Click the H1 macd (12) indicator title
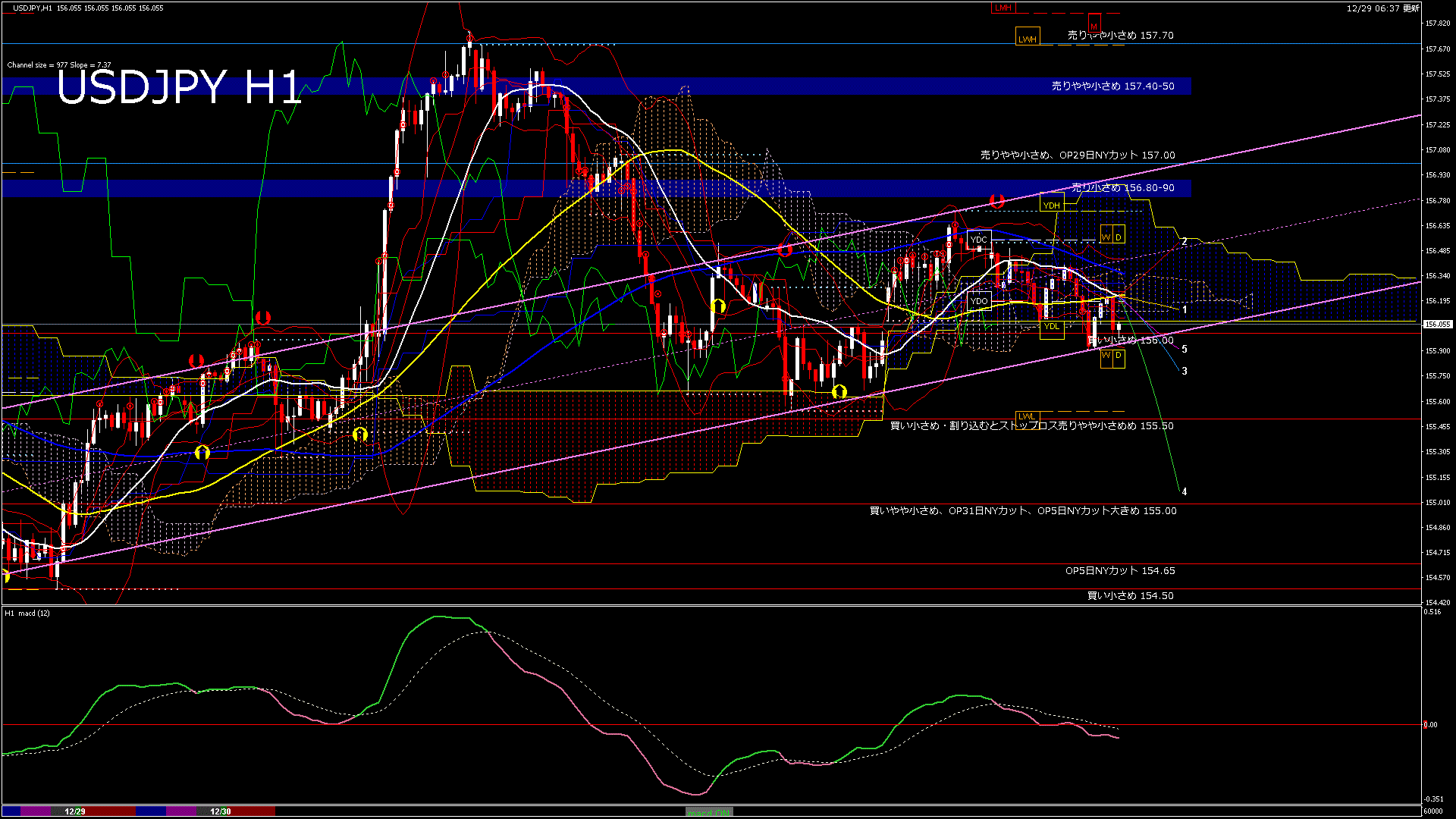Viewport: 1456px width, 819px height. click(x=27, y=613)
